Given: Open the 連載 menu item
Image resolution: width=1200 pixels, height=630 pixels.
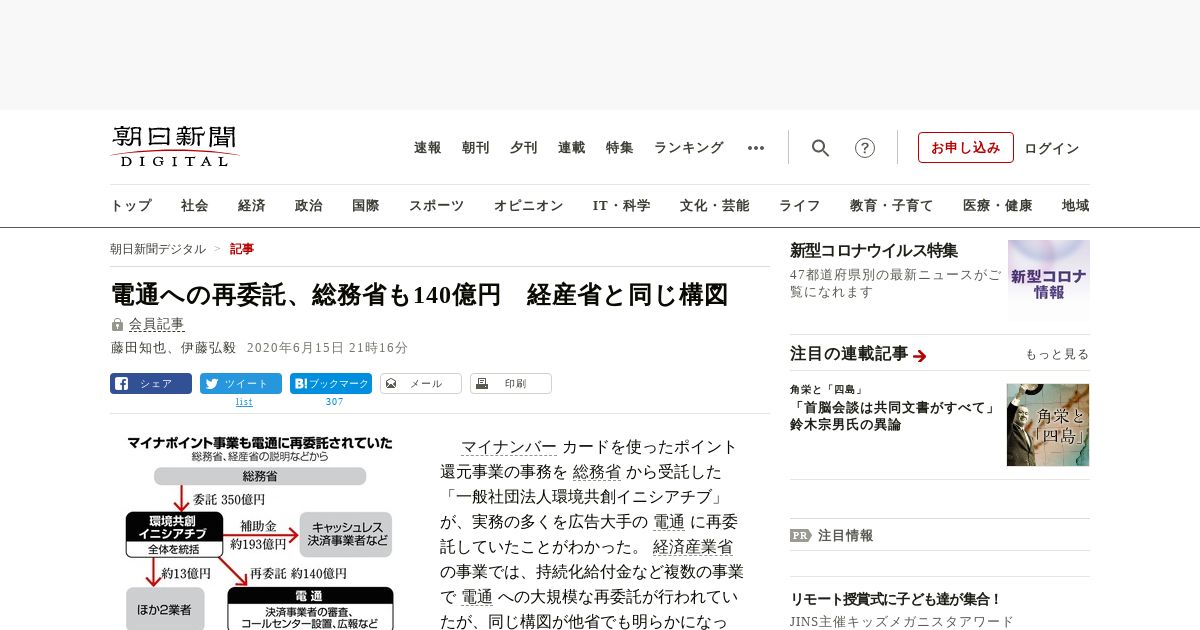Looking at the screenshot, I should 572,148.
